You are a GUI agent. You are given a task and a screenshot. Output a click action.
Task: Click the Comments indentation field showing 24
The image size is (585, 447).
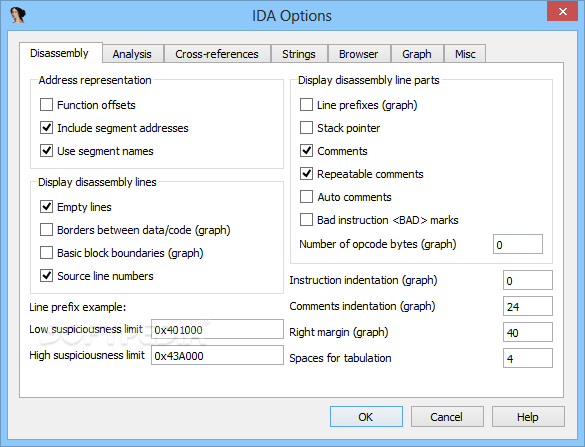[x=528, y=306]
